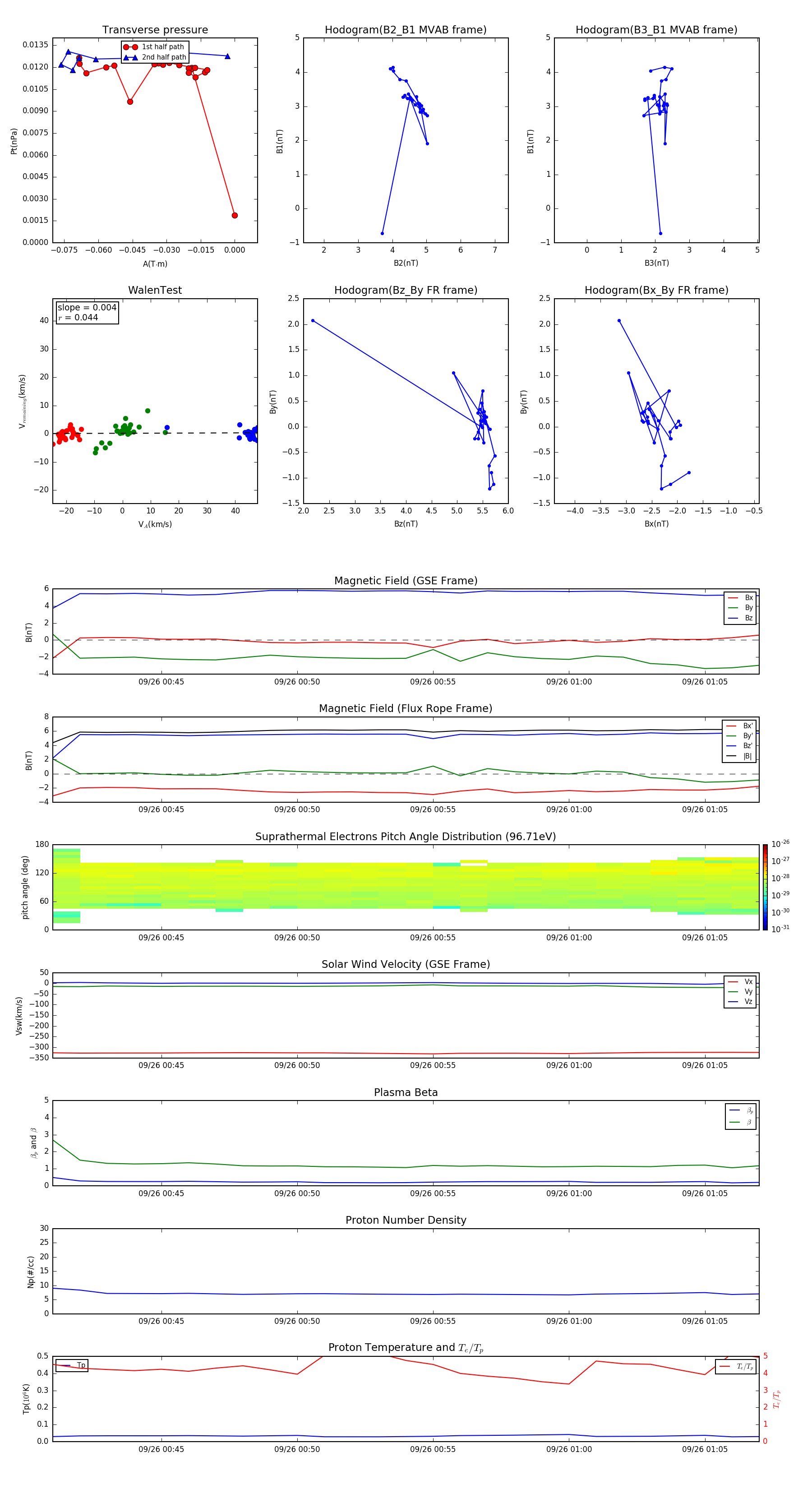Click the 'Bz(nT)' x-axis label
The height and width of the screenshot is (1489, 812).
(x=406, y=524)
